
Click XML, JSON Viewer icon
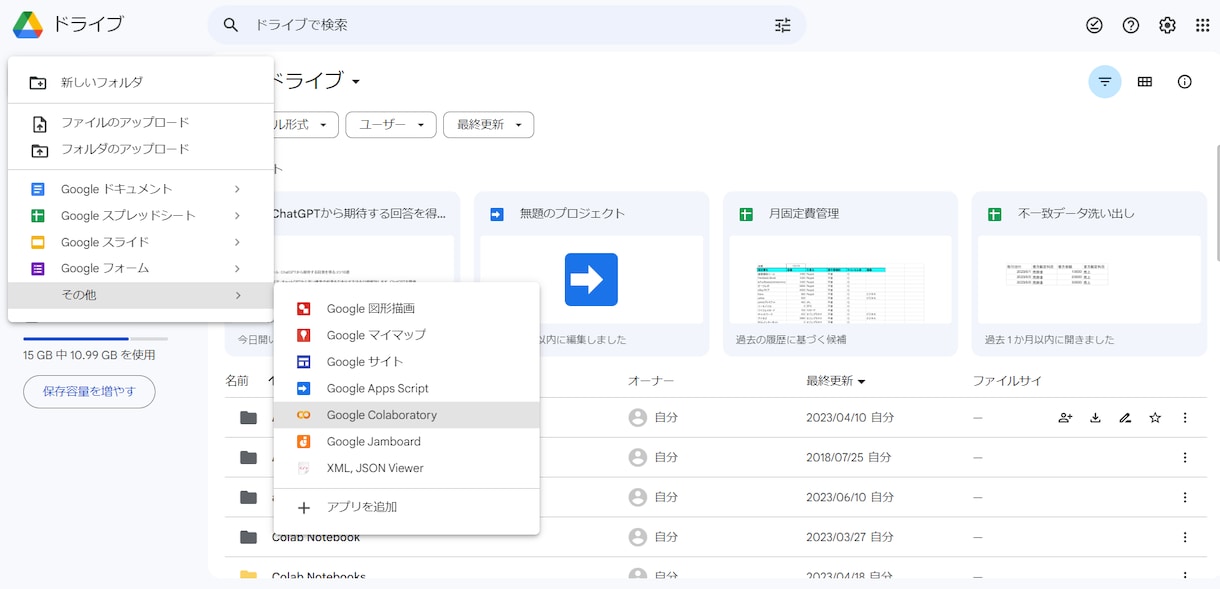tap(304, 468)
